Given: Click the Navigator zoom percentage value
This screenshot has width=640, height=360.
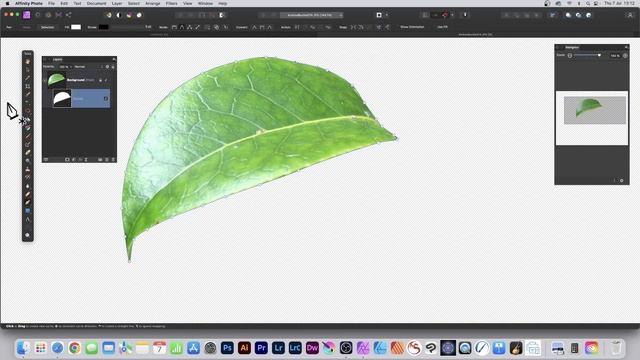Looking at the screenshot, I should click(615, 56).
